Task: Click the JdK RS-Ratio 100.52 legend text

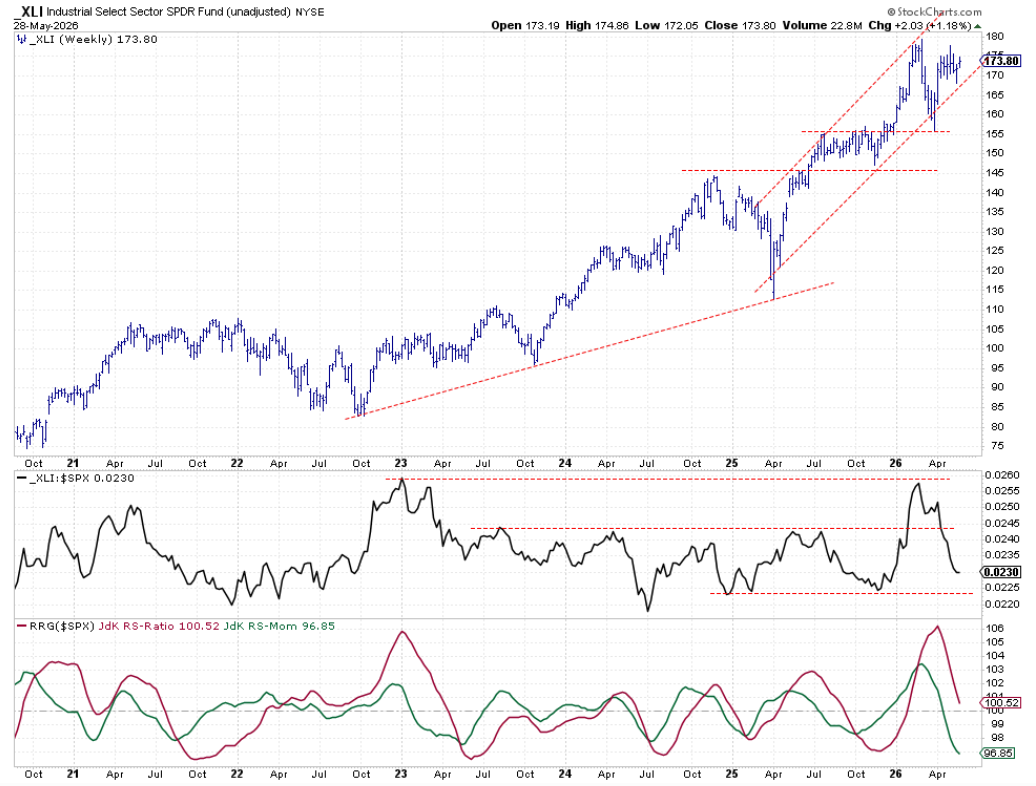Action: (x=159, y=626)
